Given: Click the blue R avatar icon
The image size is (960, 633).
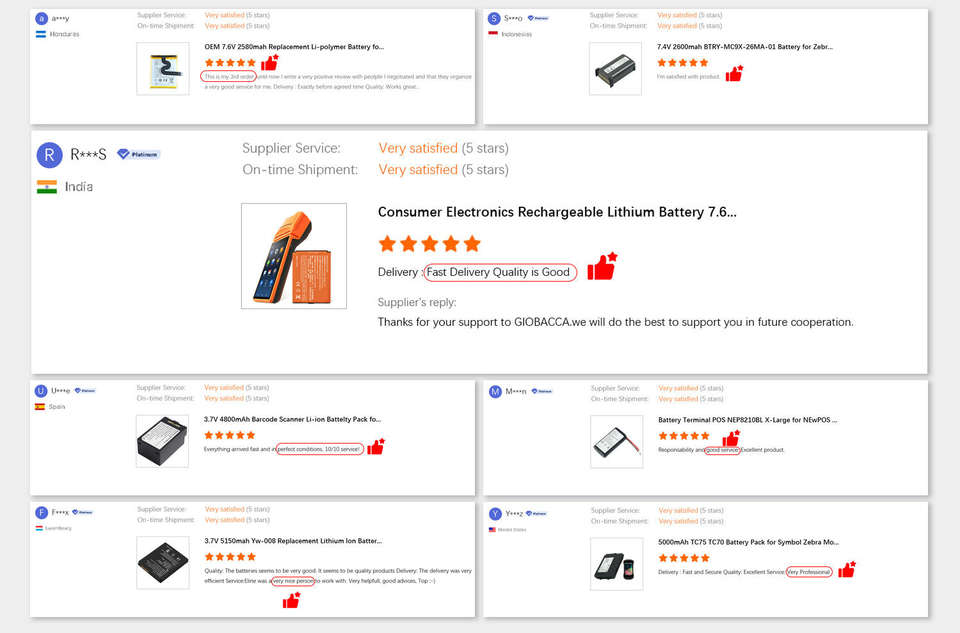Looking at the screenshot, I should (49, 155).
